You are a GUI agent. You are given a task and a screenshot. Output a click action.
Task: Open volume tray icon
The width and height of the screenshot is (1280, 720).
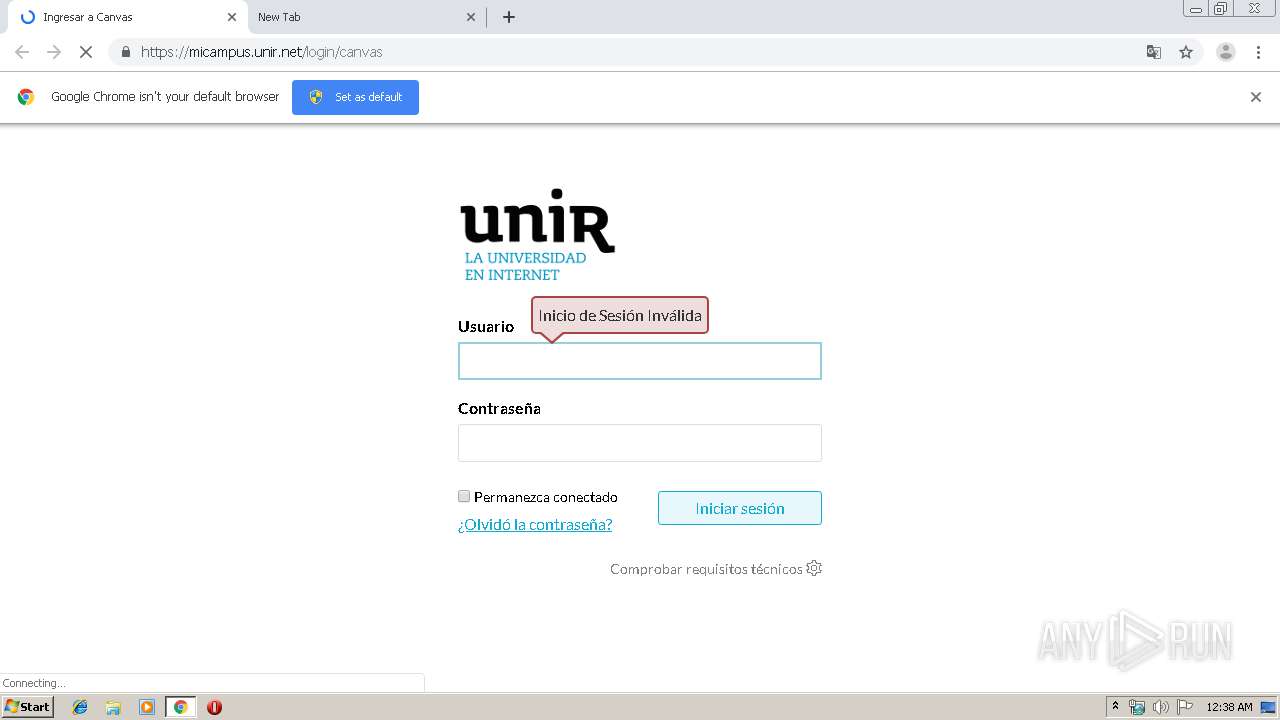pyautogui.click(x=1161, y=707)
